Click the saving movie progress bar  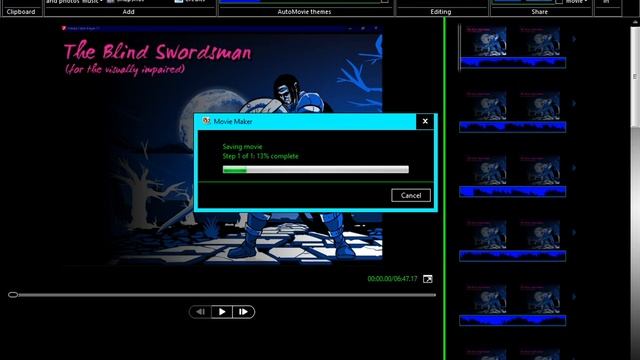[316, 169]
